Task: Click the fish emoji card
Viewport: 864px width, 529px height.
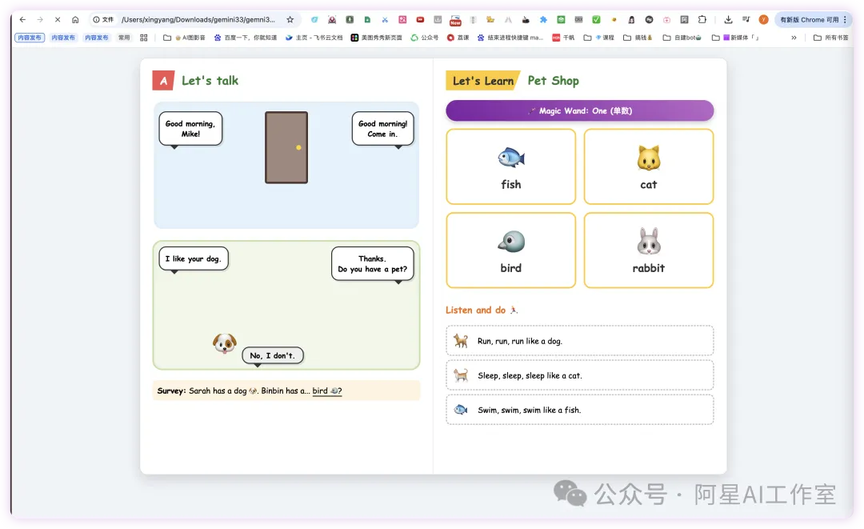Action: [x=511, y=166]
